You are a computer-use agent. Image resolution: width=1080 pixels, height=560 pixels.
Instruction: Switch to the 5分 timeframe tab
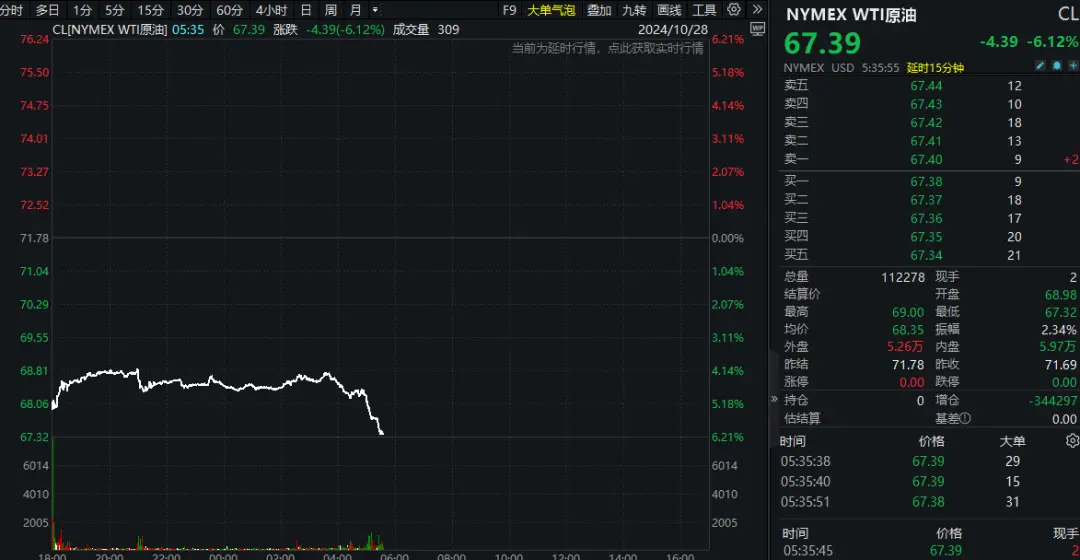pos(115,10)
